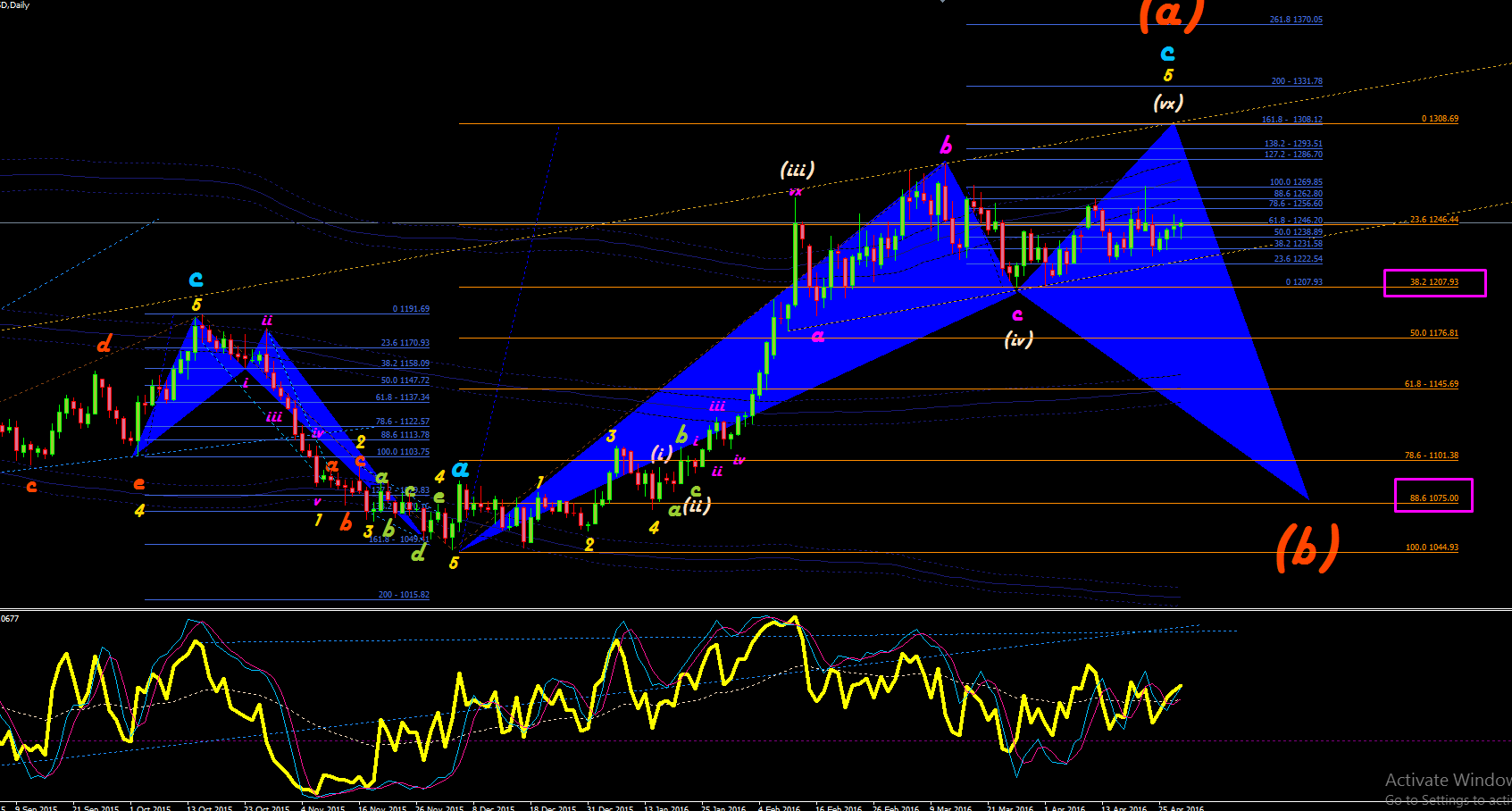The width and height of the screenshot is (1512, 811).
Task: Select the 4 Feb 2016 date marker
Action: (780, 807)
